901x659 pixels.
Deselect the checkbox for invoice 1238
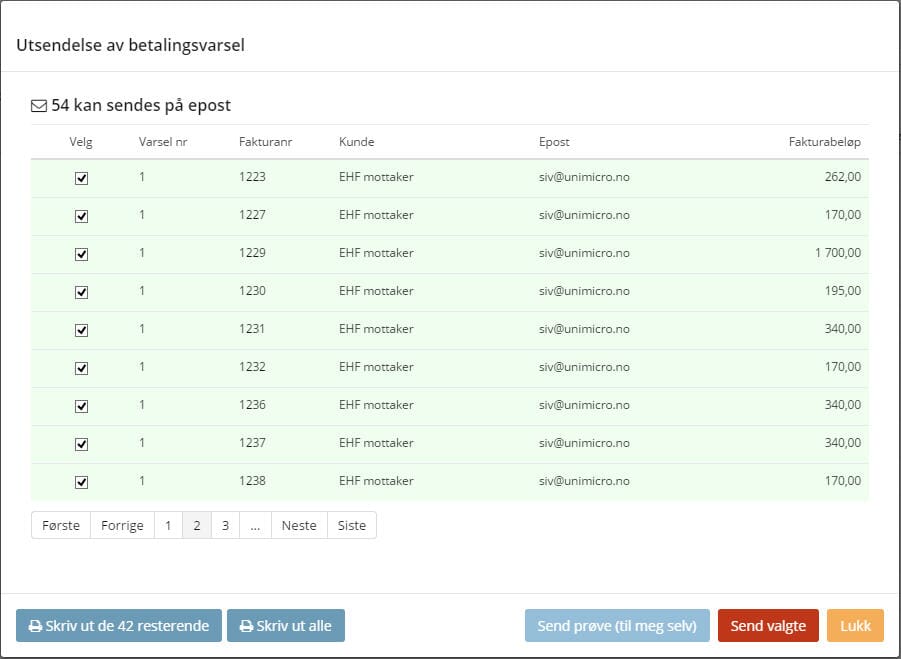[x=82, y=482]
